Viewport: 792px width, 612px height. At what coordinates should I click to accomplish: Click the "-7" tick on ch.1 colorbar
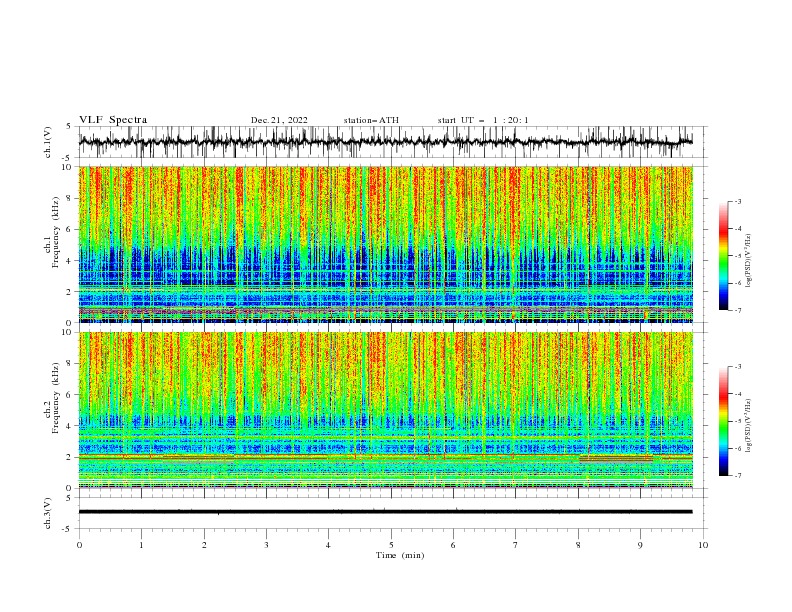[737, 311]
